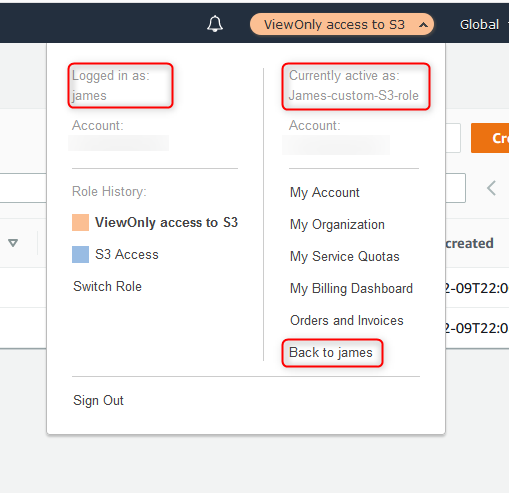The height and width of the screenshot is (493, 509).
Task: Click the orange ViewOnly role color swatch
Action: point(80,222)
